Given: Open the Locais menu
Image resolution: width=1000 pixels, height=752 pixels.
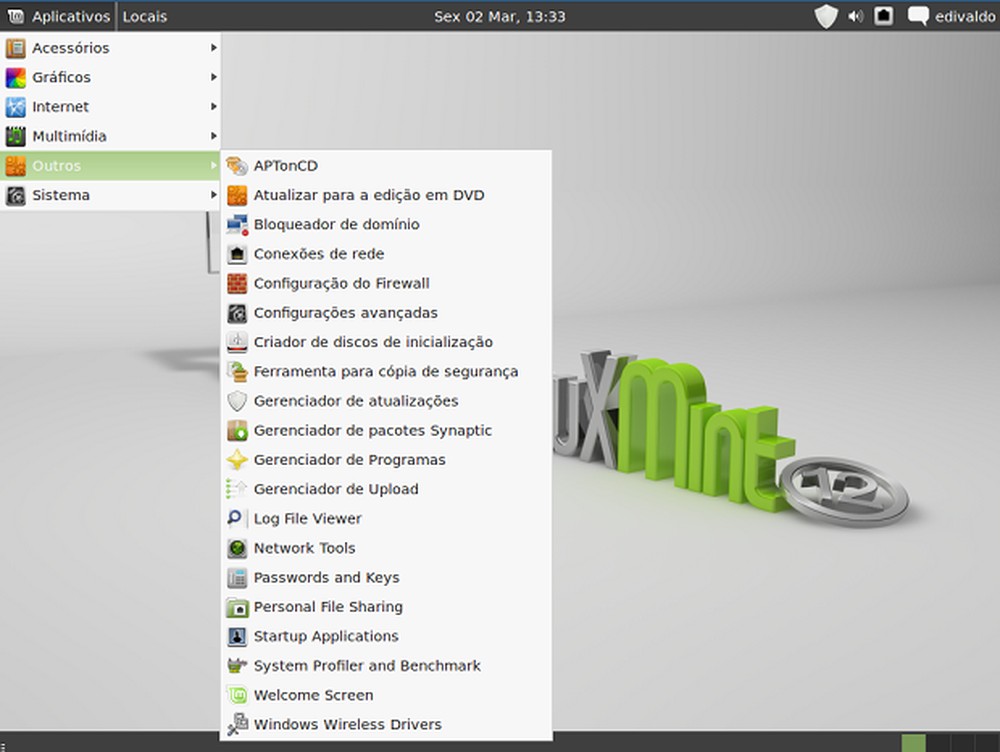Looking at the screenshot, I should [x=146, y=16].
